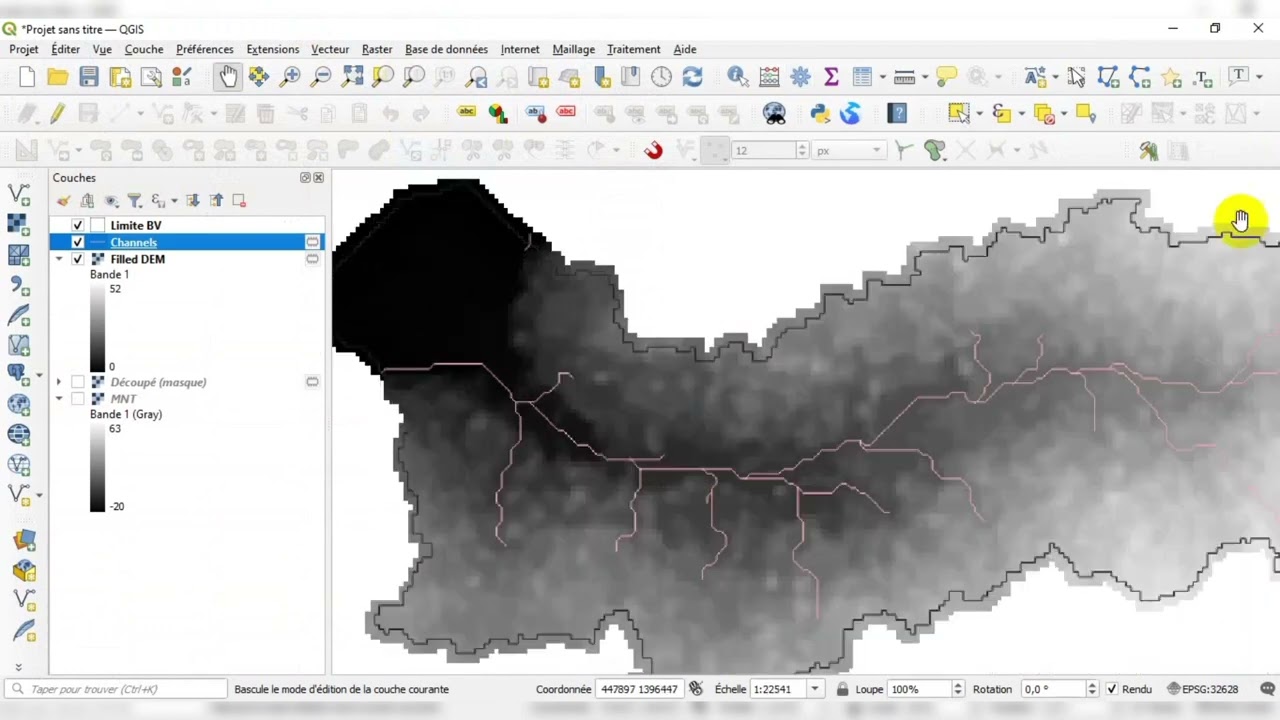This screenshot has width=1280, height=720.
Task: Collapse the Filled DEM layer tree
Action: click(x=59, y=259)
